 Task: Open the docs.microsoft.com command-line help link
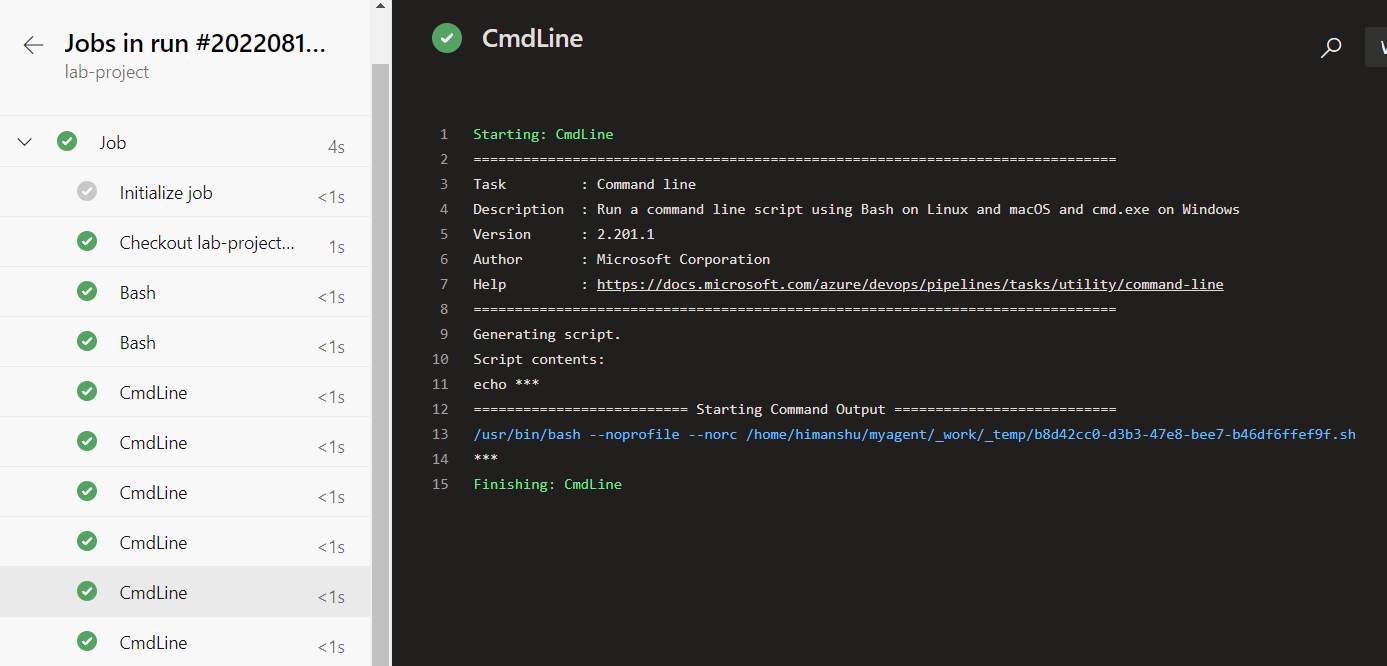[x=910, y=284]
